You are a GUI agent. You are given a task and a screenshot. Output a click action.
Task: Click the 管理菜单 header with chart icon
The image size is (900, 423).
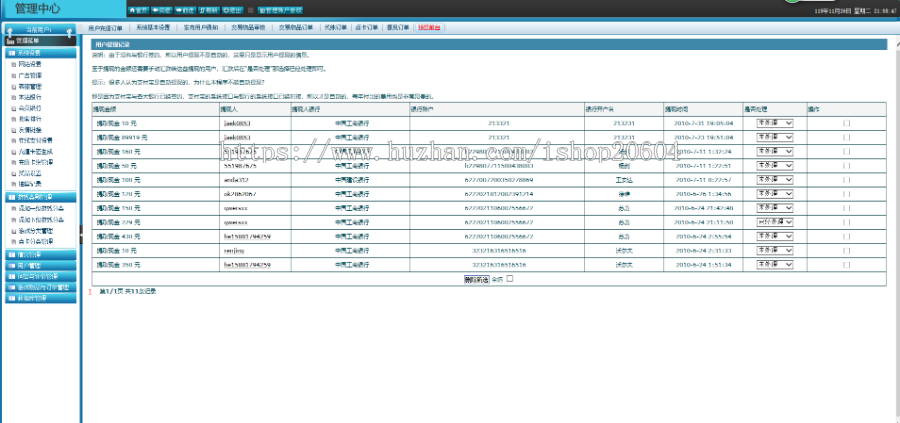(40, 41)
